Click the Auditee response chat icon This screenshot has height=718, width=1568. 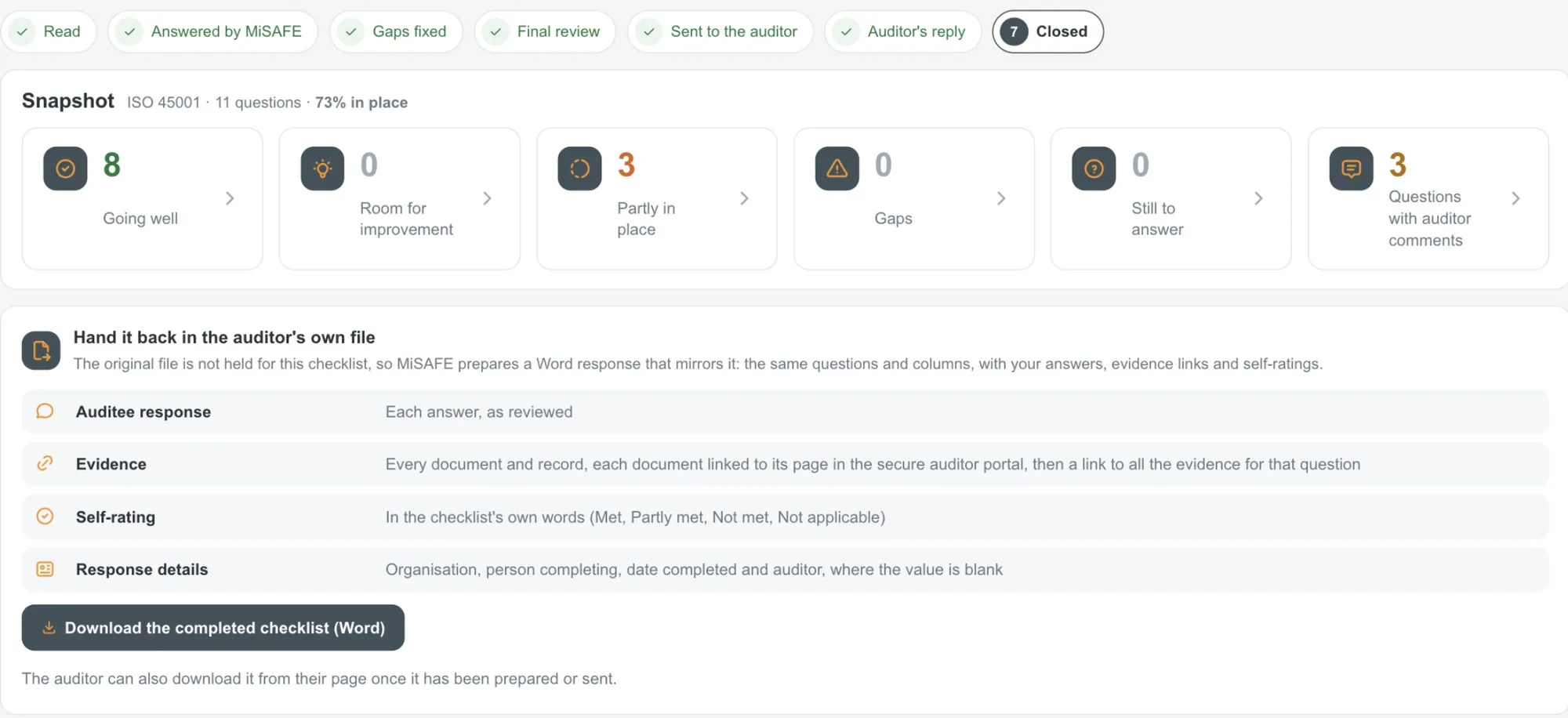coord(45,412)
